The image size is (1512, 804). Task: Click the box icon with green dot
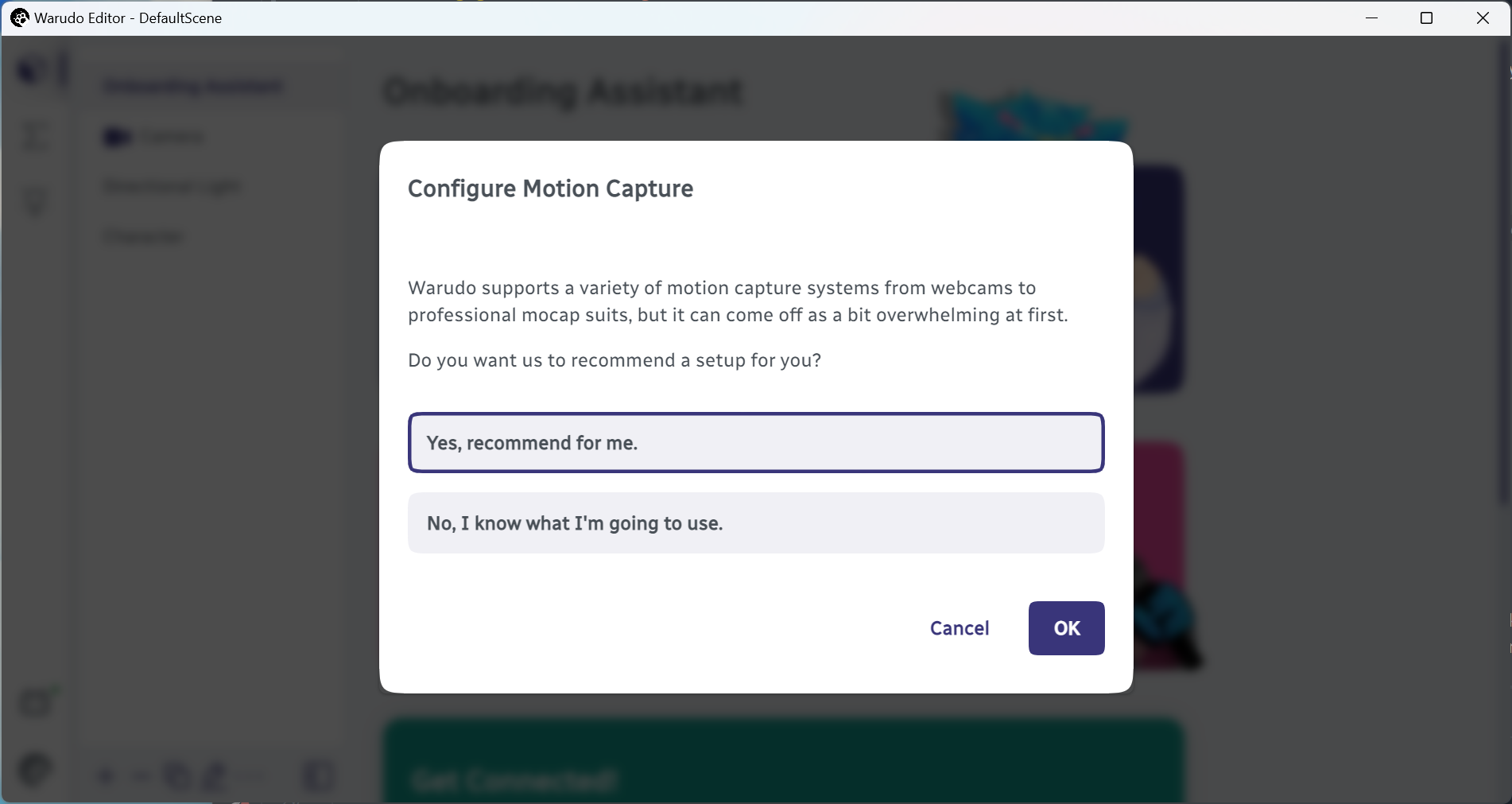pyautogui.click(x=37, y=701)
